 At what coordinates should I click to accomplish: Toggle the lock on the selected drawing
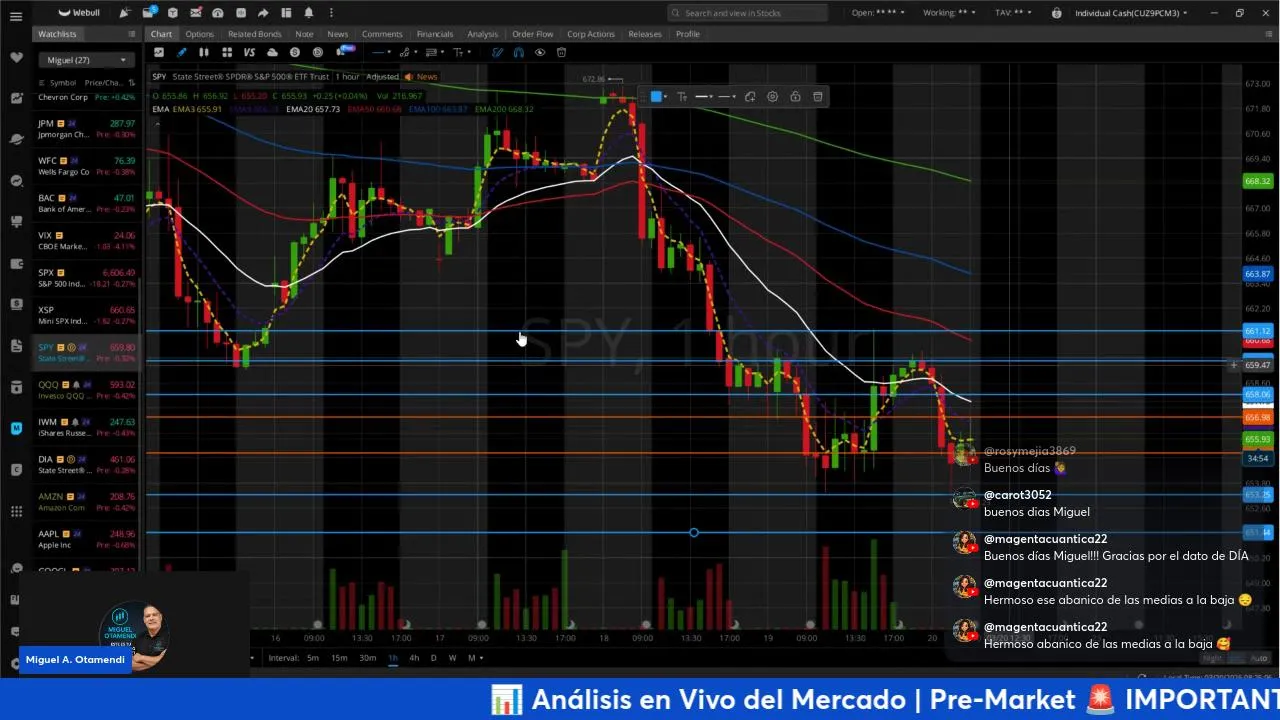tap(795, 97)
